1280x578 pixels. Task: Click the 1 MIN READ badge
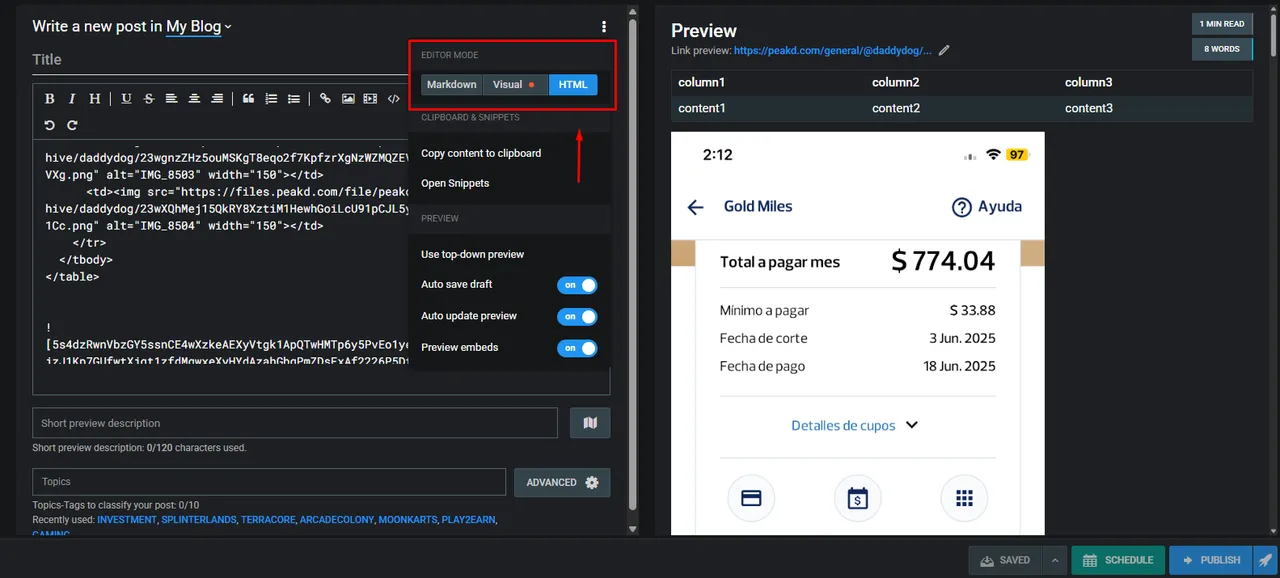pyautogui.click(x=1222, y=24)
